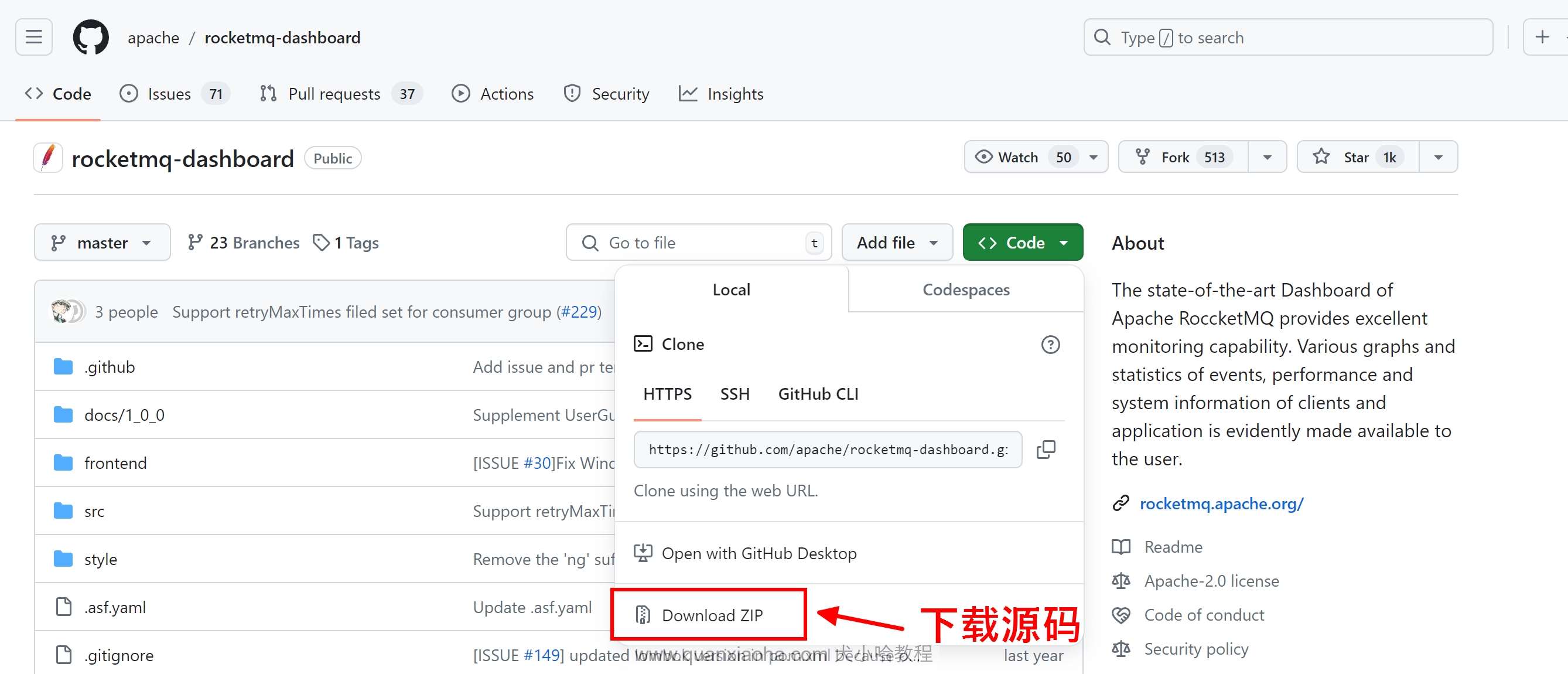Click the Go to file search field
1568x674 pixels.
(700, 243)
